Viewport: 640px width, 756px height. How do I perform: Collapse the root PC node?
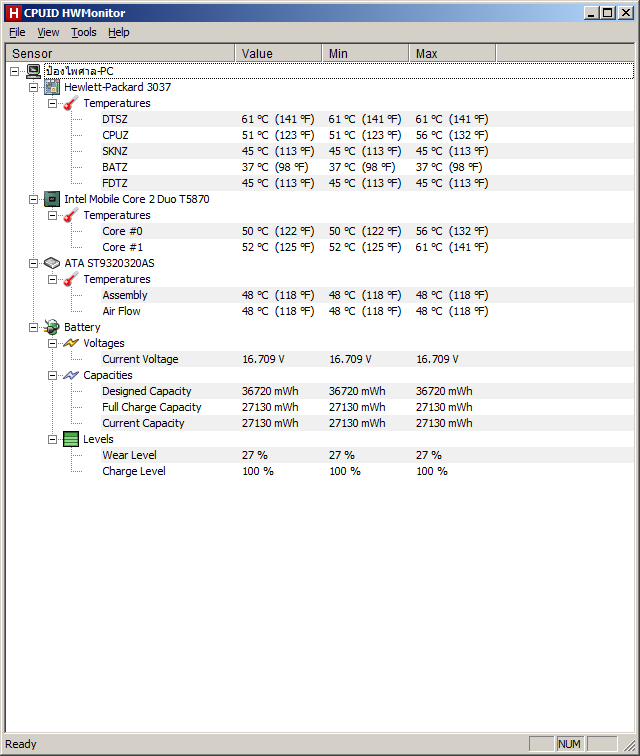tap(14, 71)
